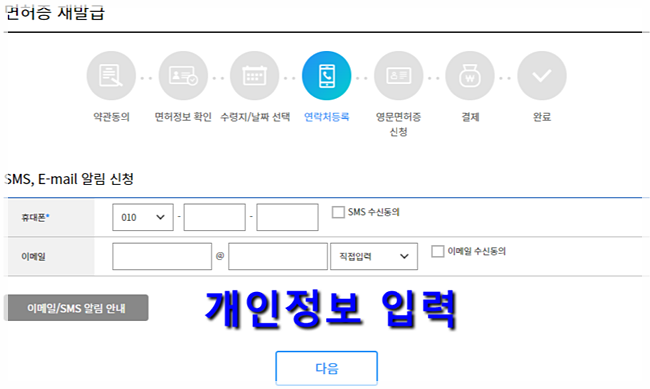Focus the last phone number field

(287, 217)
